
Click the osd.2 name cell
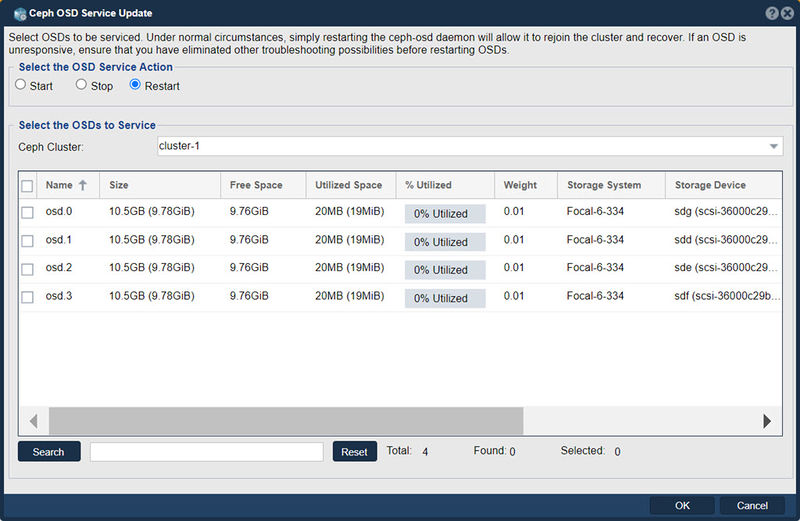click(x=59, y=267)
